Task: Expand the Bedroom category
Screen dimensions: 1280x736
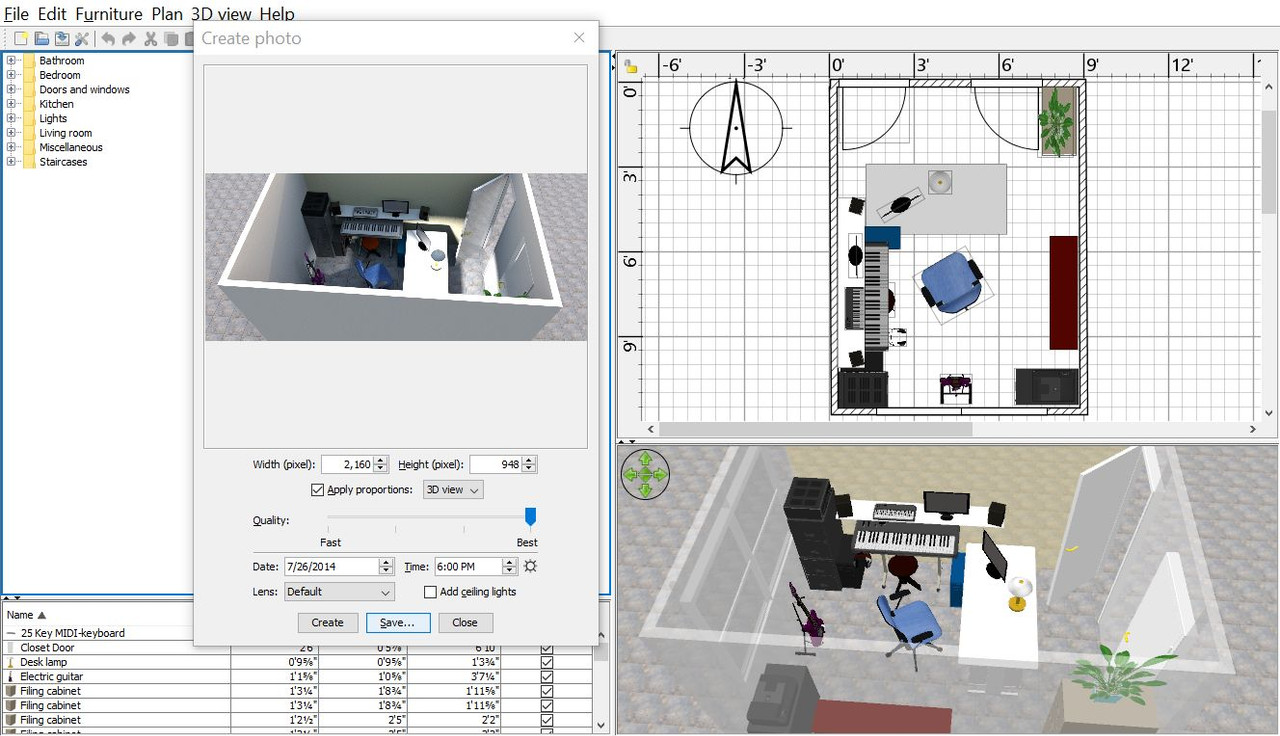Action: (11, 75)
